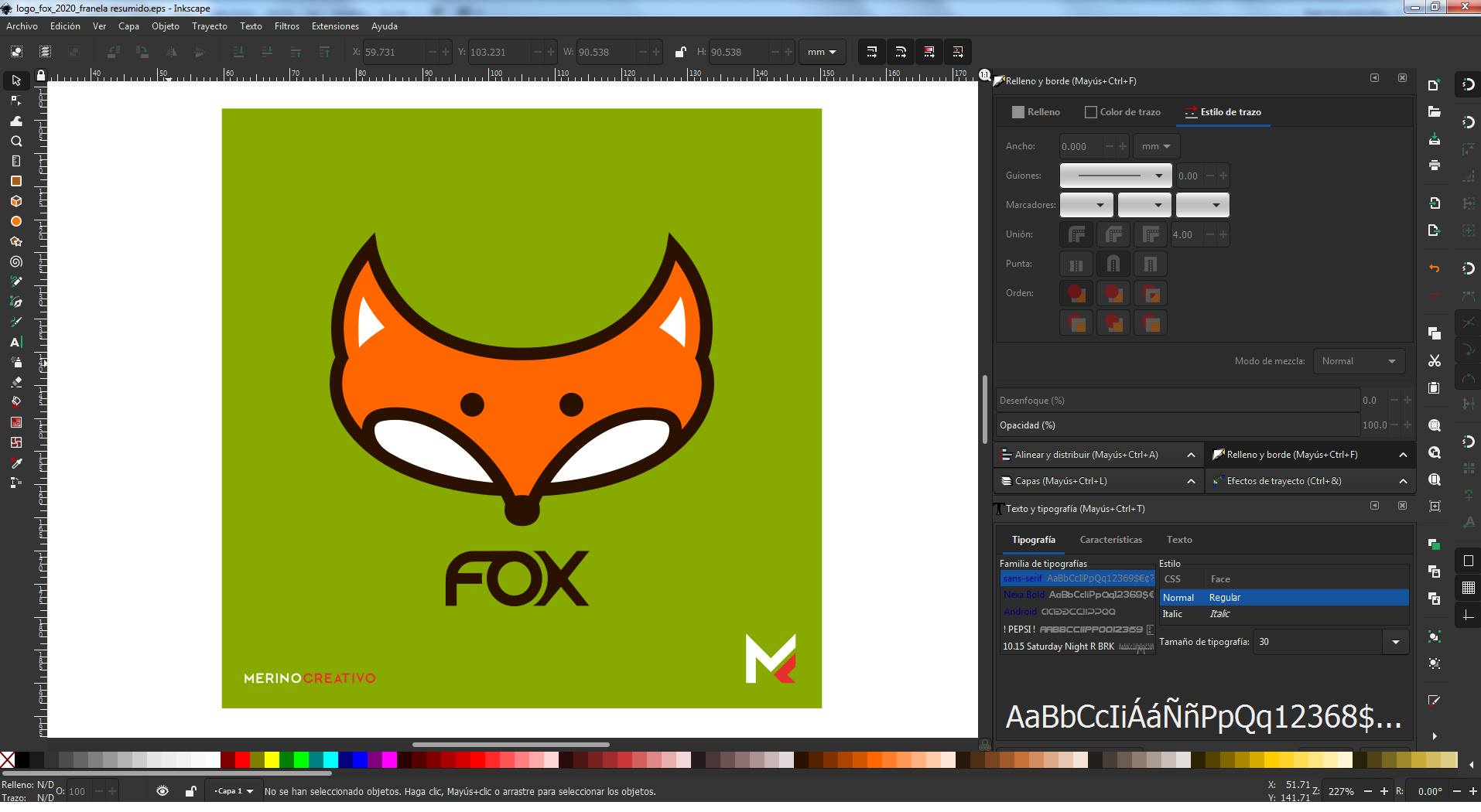Select the Spiral tool
The image size is (1481, 812).
15,261
